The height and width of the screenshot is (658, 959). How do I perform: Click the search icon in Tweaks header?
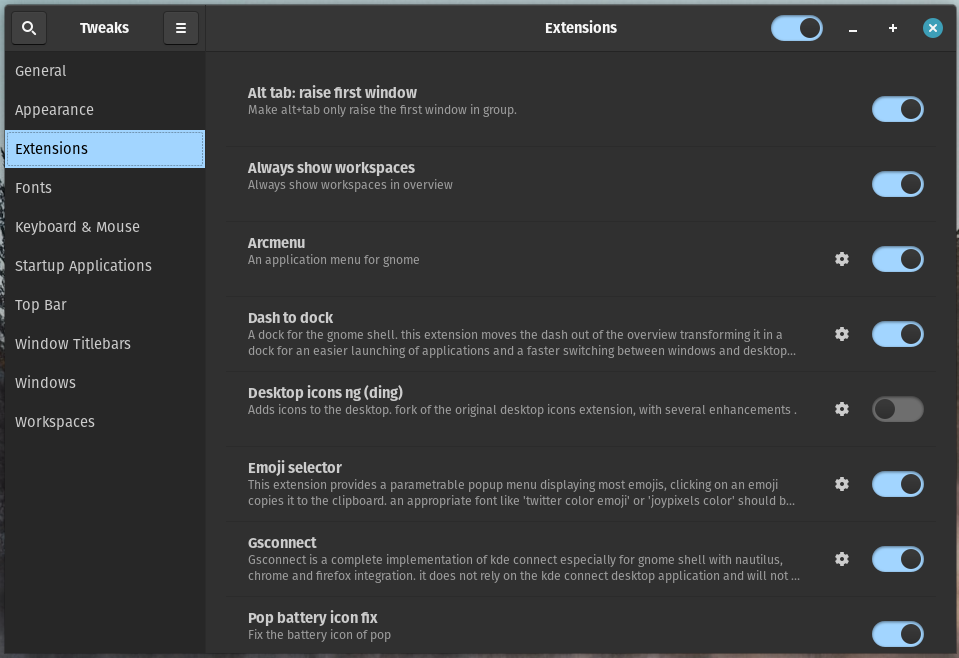[x=29, y=28]
